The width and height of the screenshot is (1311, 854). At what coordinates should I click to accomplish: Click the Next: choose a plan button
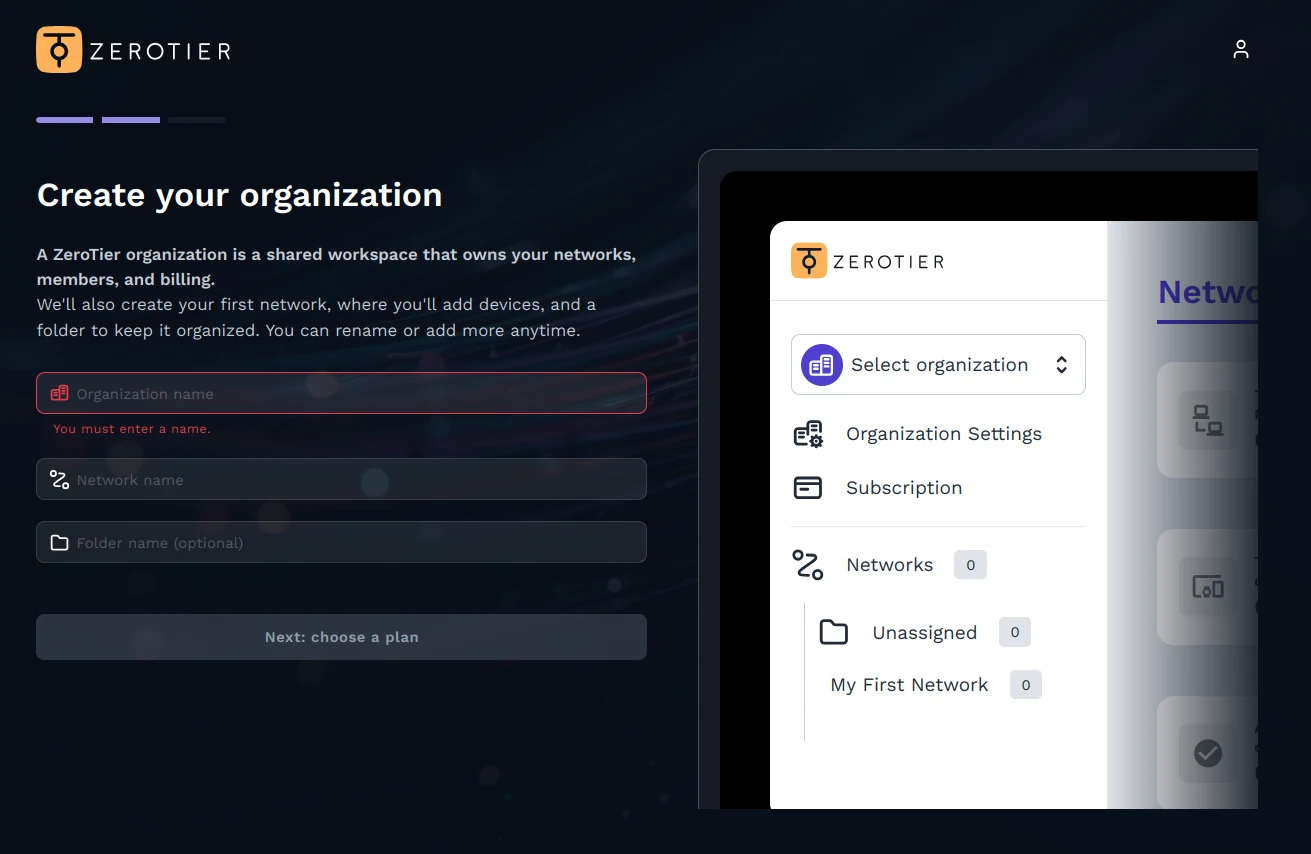[x=341, y=637]
